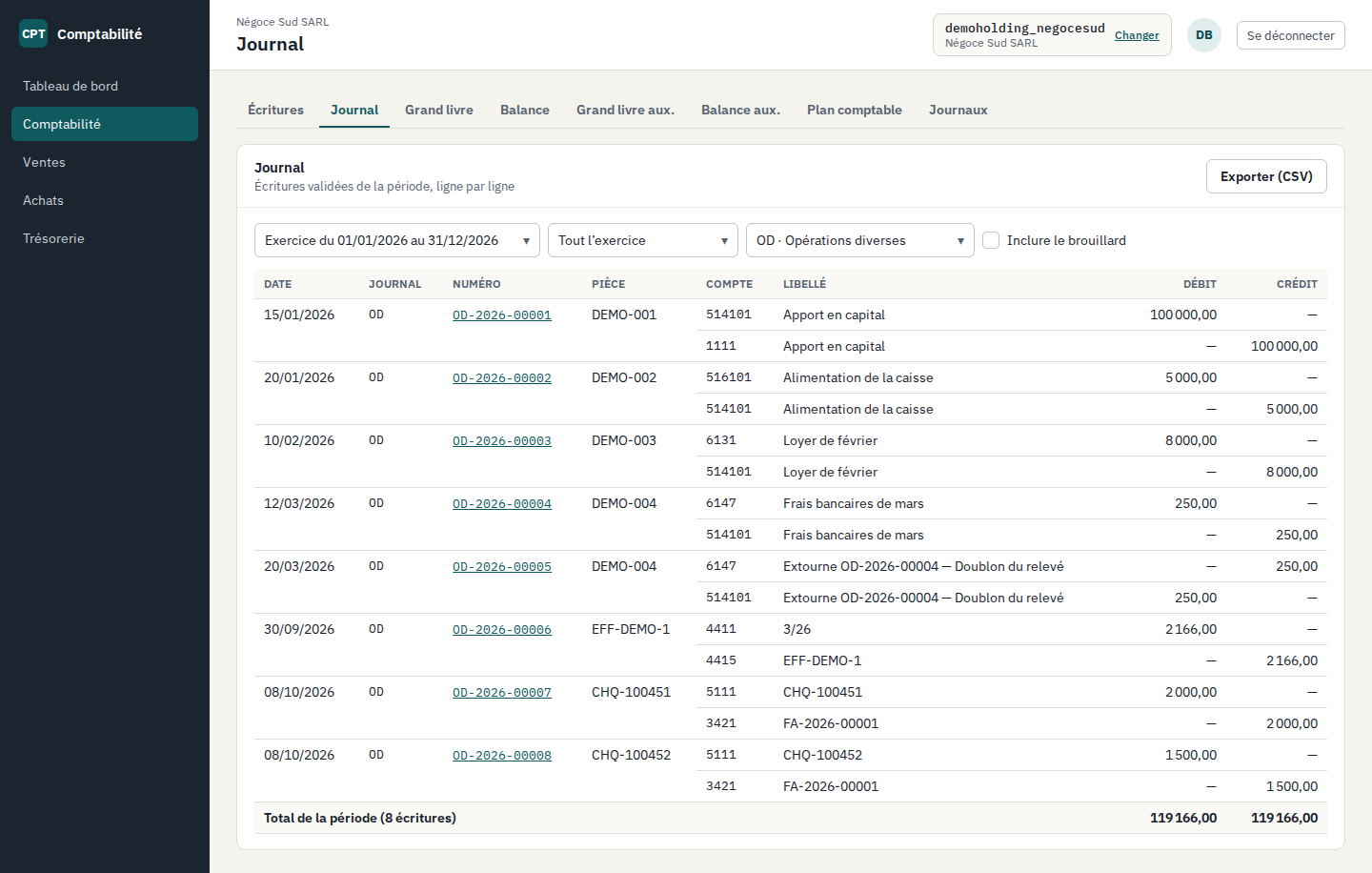Go to the Balance tab
The width and height of the screenshot is (1372, 873).
tap(525, 110)
